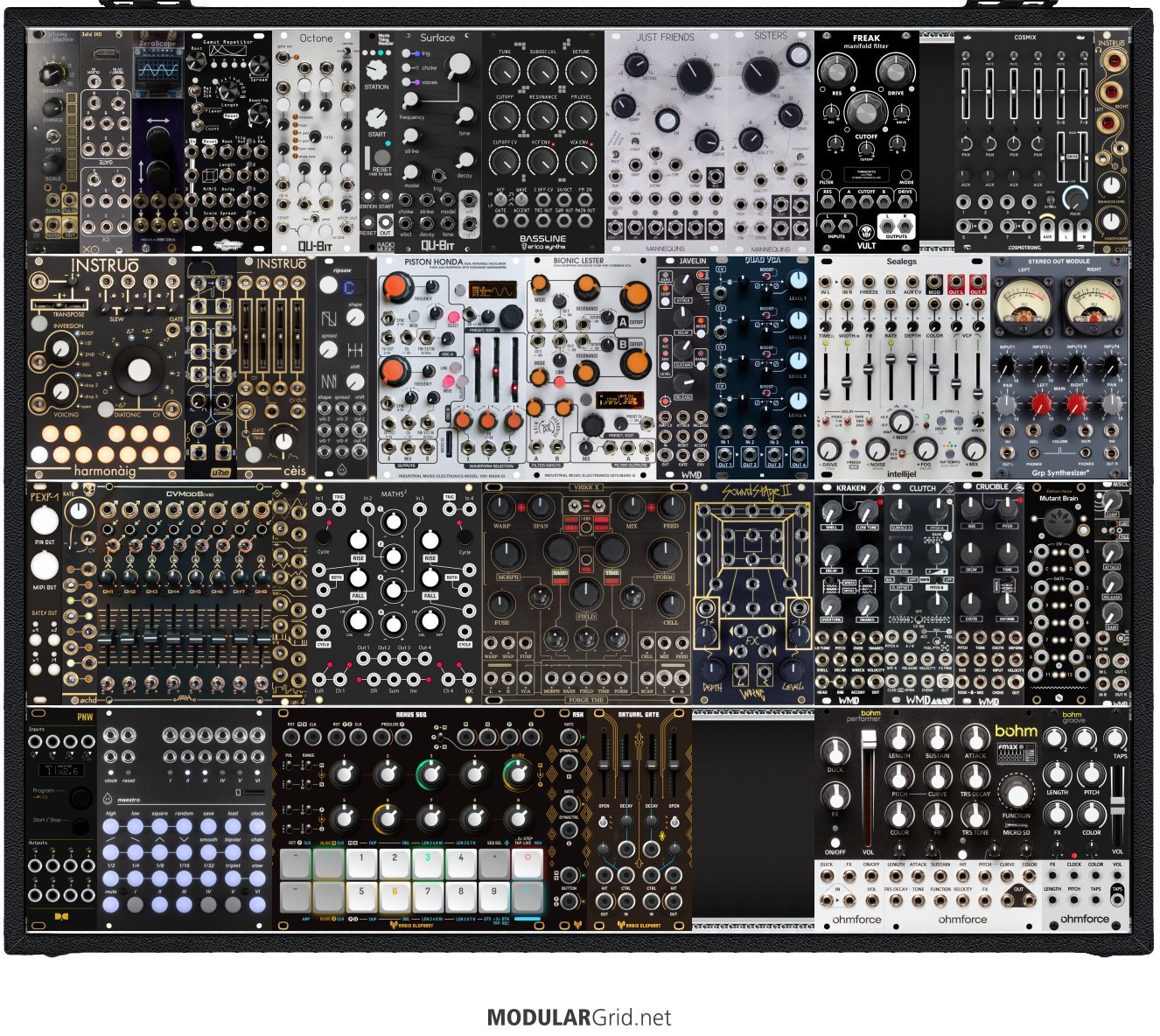This screenshot has width=1160, height=1036.
Task: Select the Natural Gate module
Action: 639,818
